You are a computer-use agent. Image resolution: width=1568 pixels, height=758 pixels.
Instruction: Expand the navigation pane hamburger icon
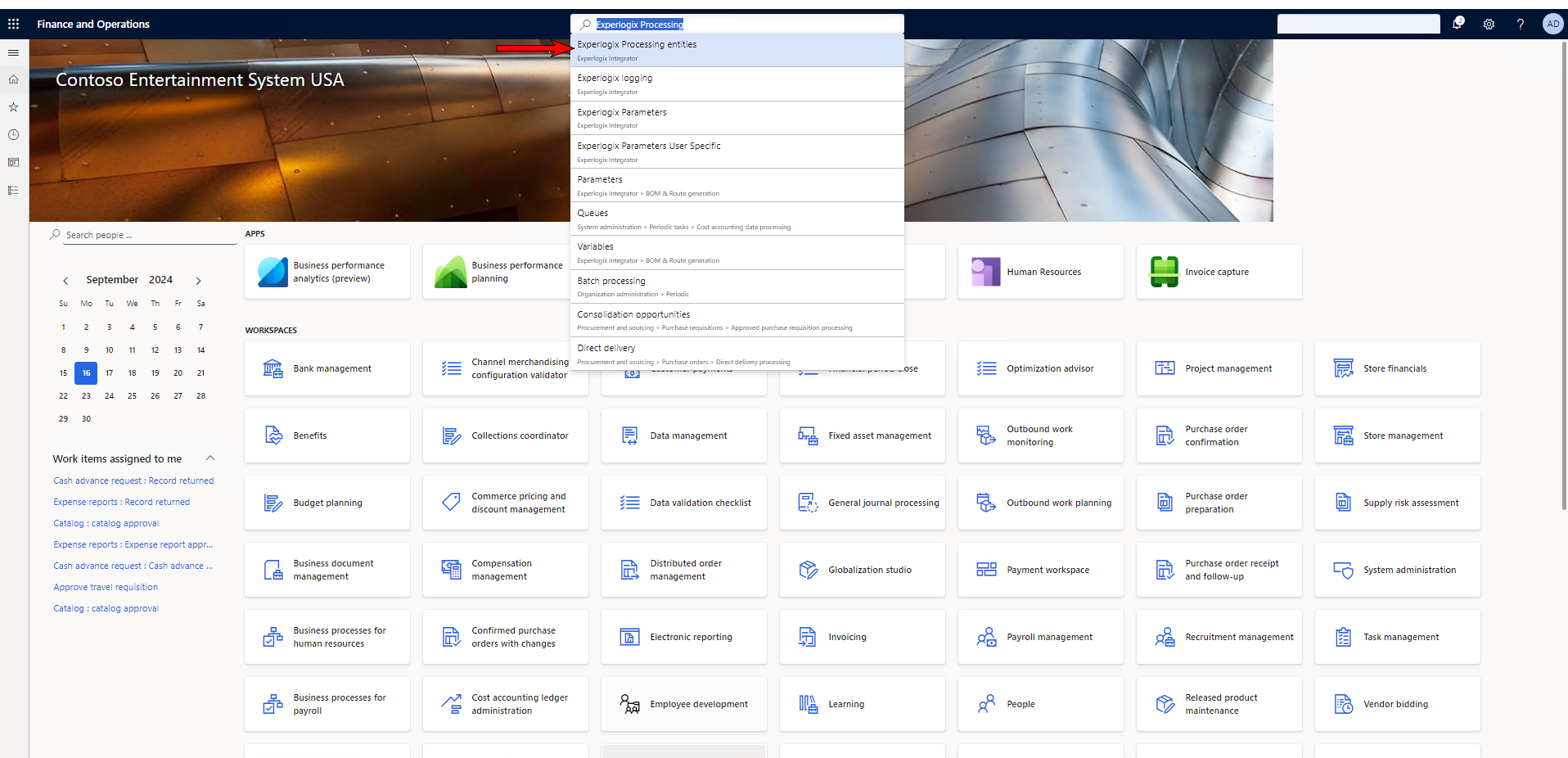pos(13,52)
